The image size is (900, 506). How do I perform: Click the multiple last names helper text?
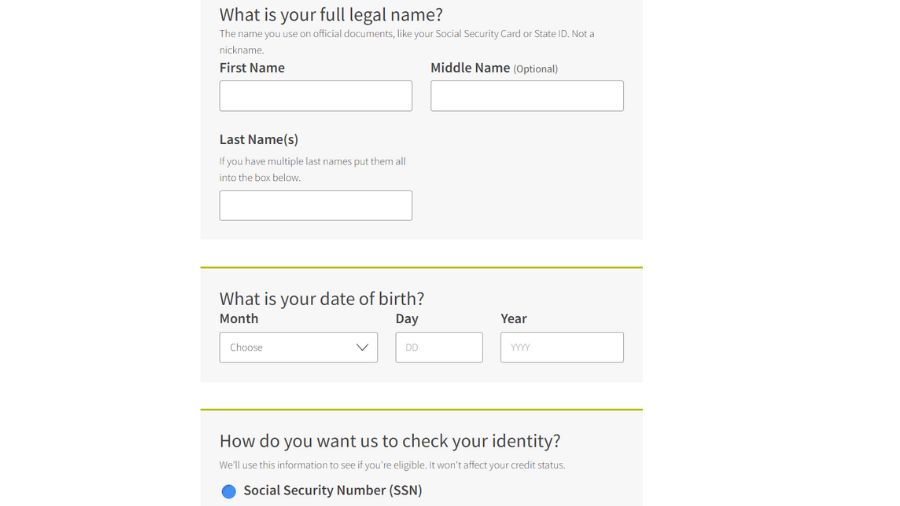(x=312, y=169)
